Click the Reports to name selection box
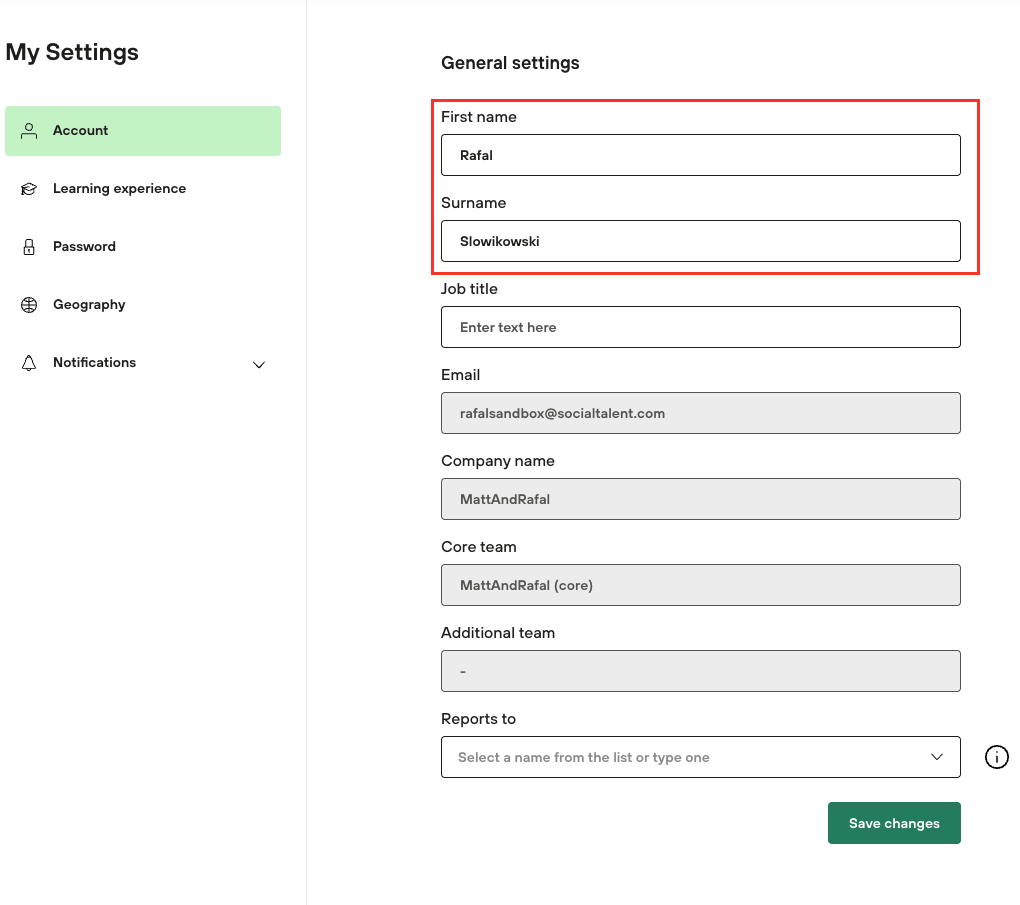Image resolution: width=1020 pixels, height=905 pixels. pyautogui.click(x=680, y=757)
